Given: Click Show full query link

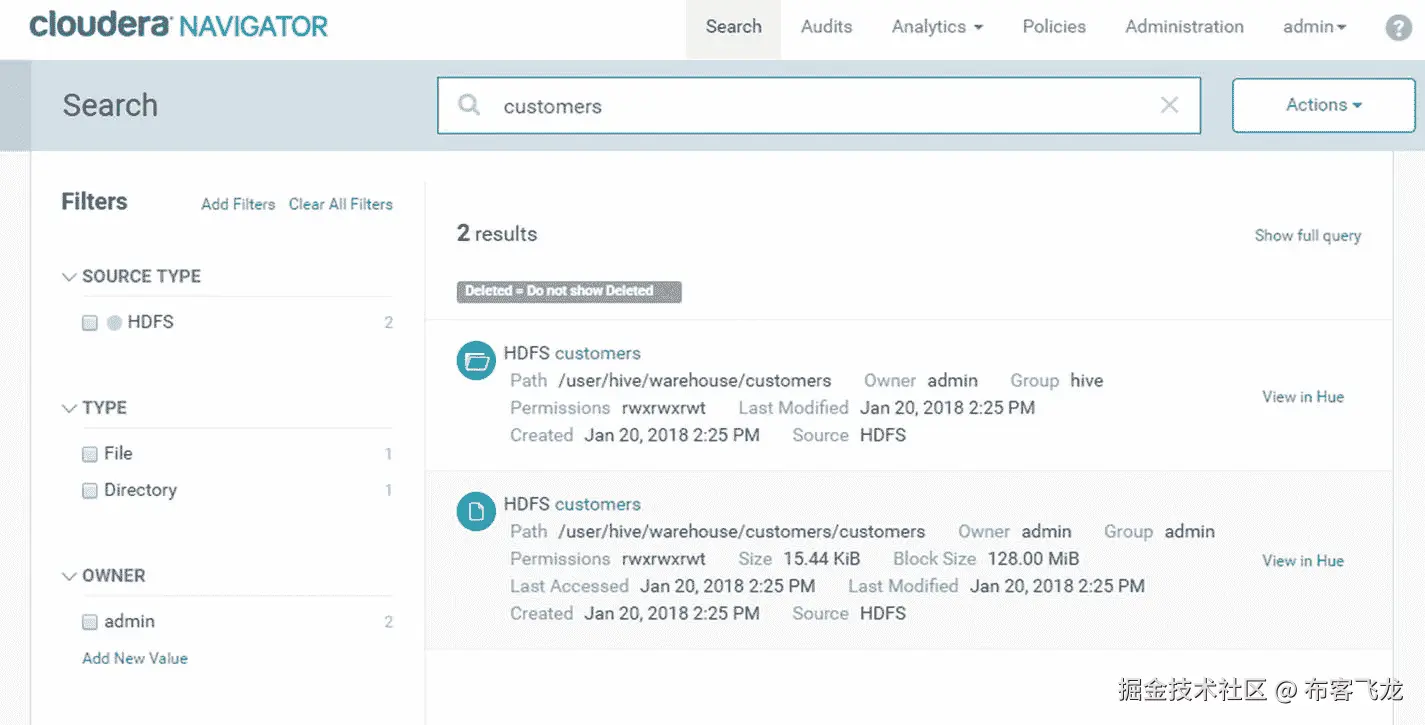Looking at the screenshot, I should pos(1308,236).
